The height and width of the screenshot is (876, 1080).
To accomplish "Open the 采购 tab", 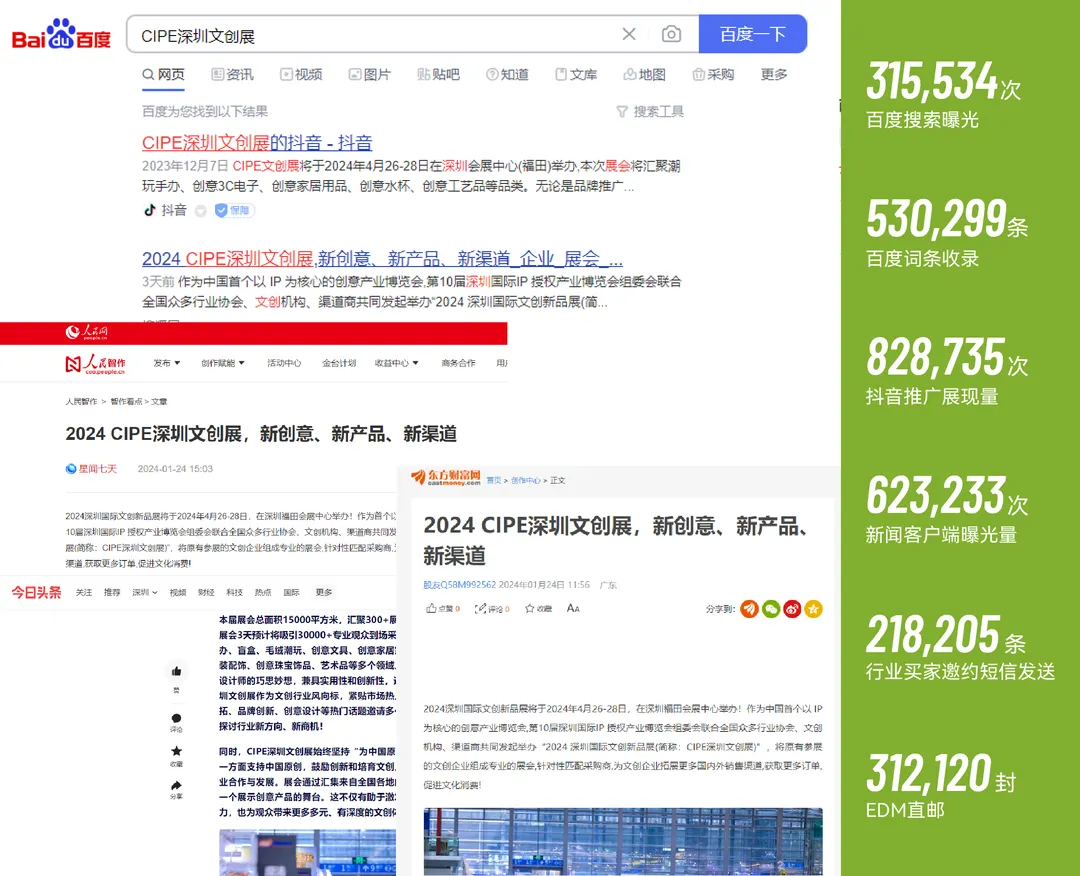I will tap(714, 74).
